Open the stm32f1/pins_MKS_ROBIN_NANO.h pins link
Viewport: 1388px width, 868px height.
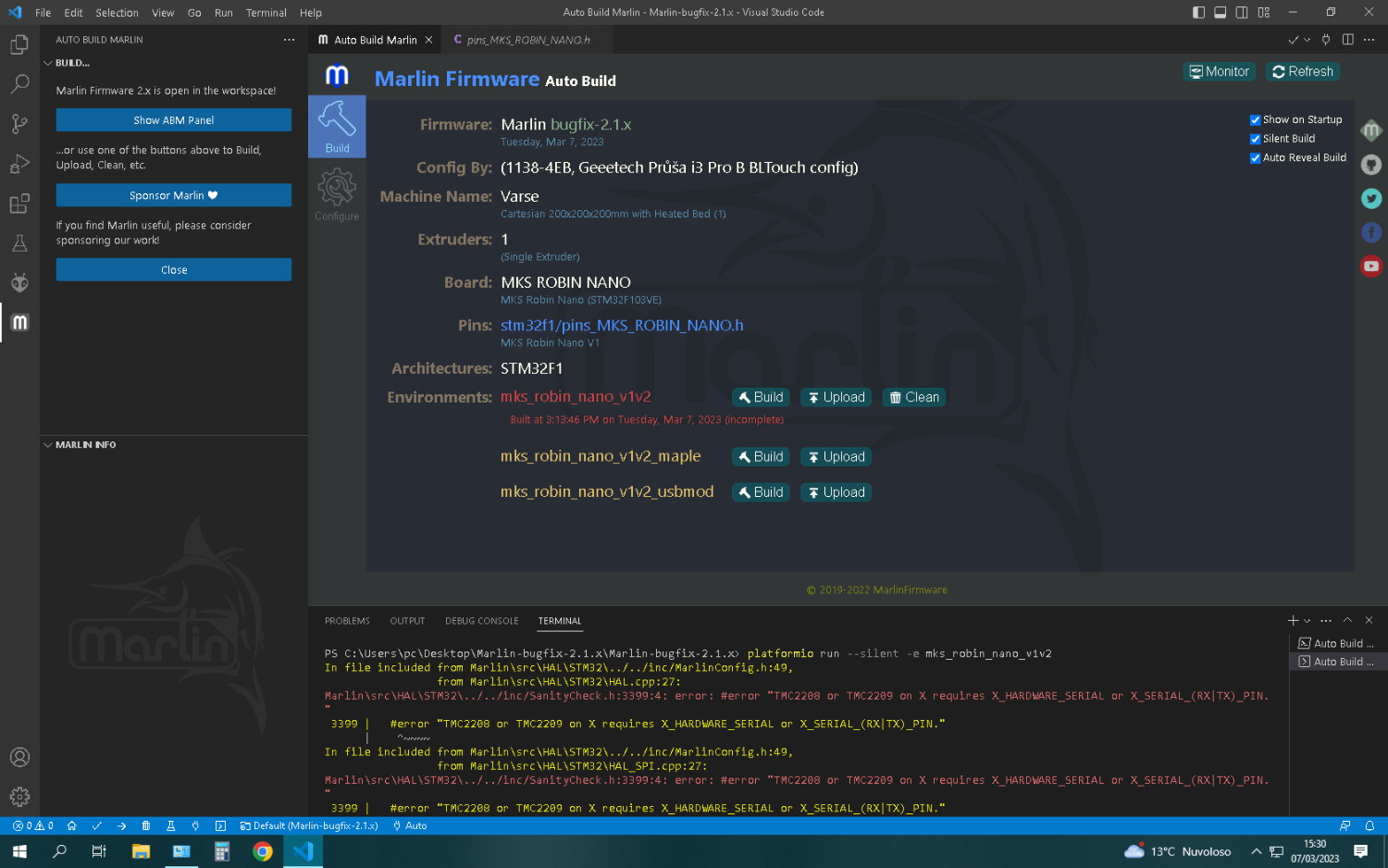622,325
